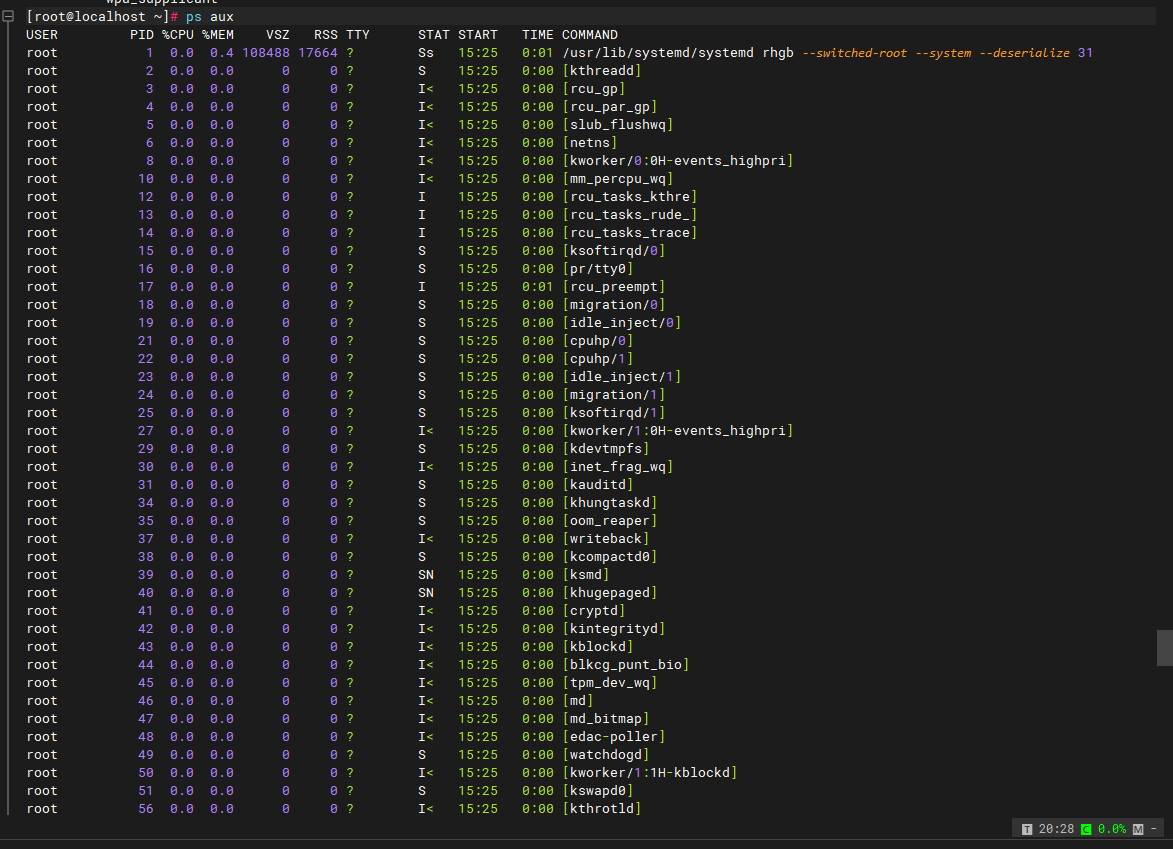Click the [rcu_par_gp] process name

(x=610, y=107)
